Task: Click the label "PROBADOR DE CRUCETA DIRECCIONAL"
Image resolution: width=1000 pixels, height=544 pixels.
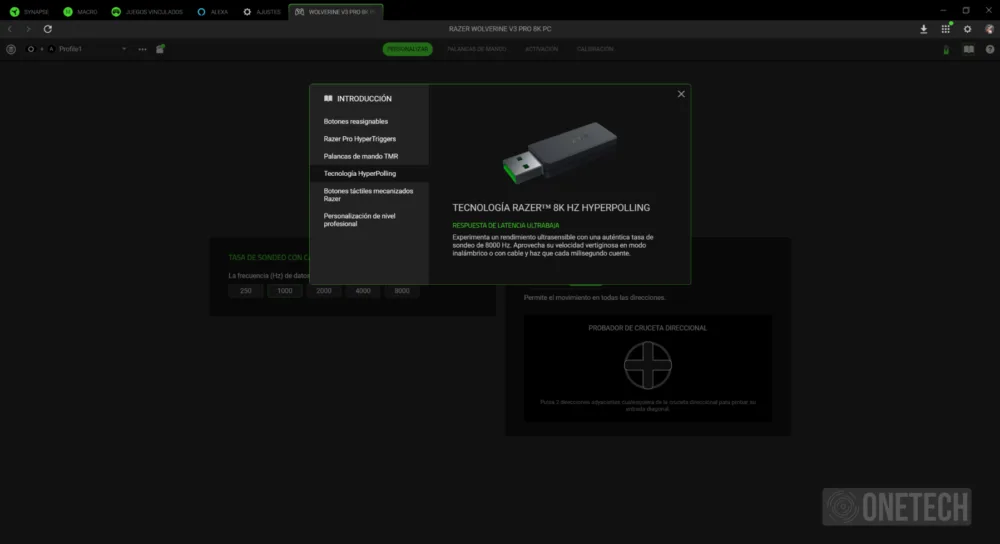Action: [647, 328]
